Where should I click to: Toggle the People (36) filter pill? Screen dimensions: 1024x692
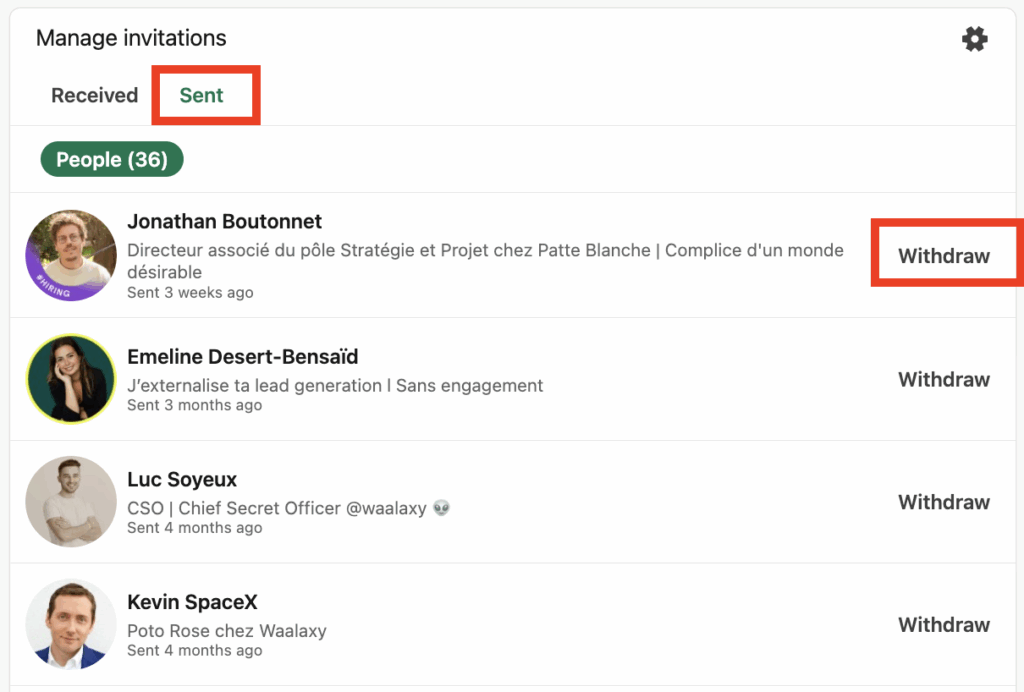(x=112, y=160)
